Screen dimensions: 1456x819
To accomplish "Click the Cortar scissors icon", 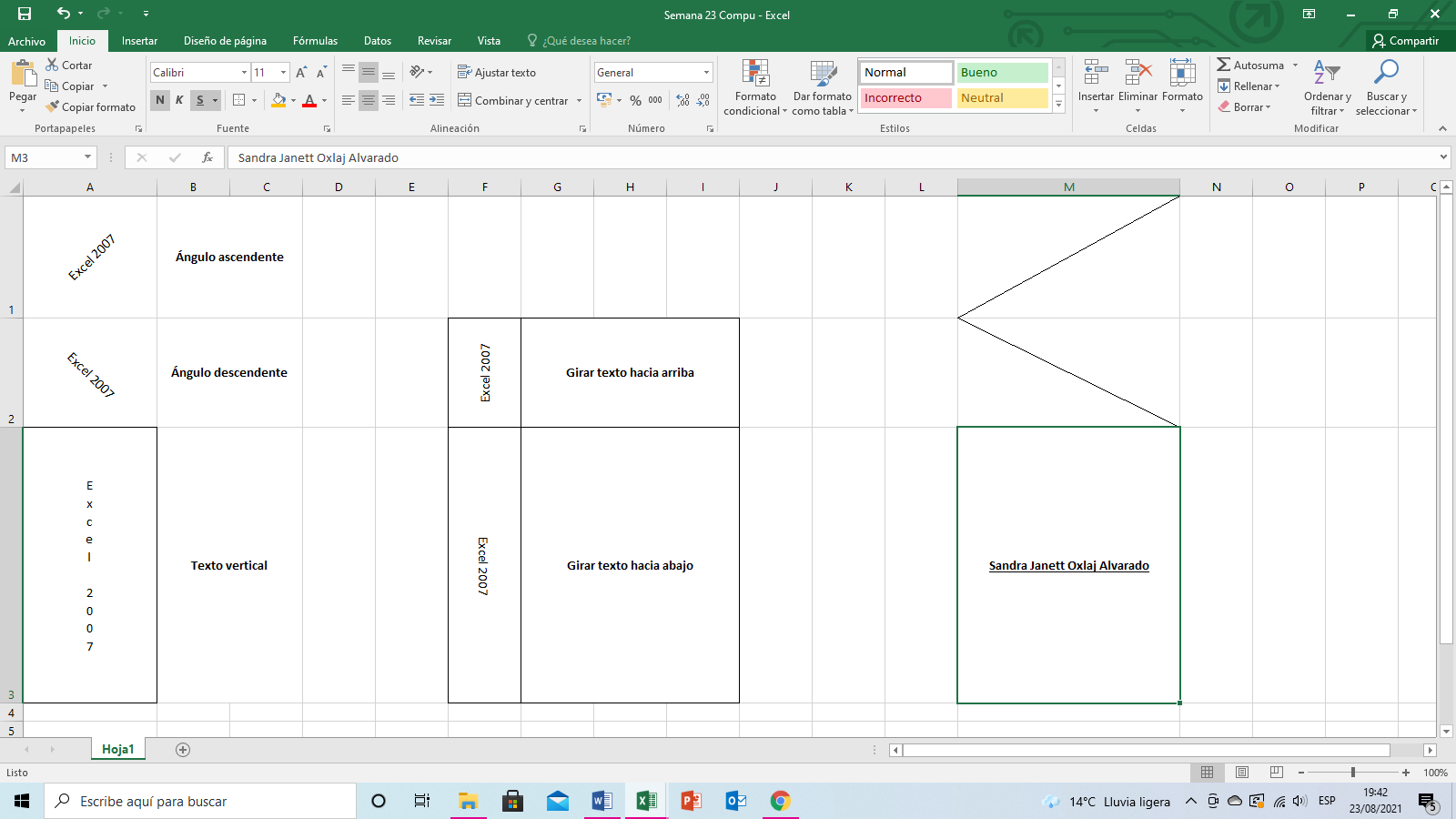I will coord(52,65).
